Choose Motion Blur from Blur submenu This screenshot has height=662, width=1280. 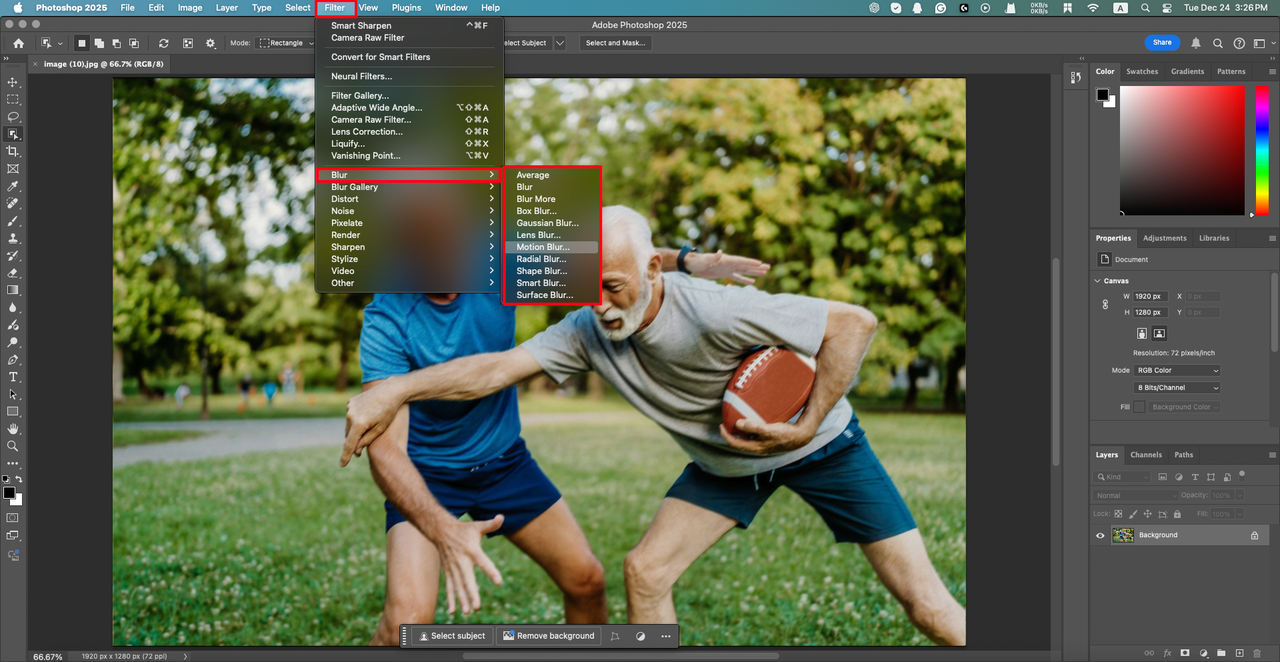click(x=551, y=247)
